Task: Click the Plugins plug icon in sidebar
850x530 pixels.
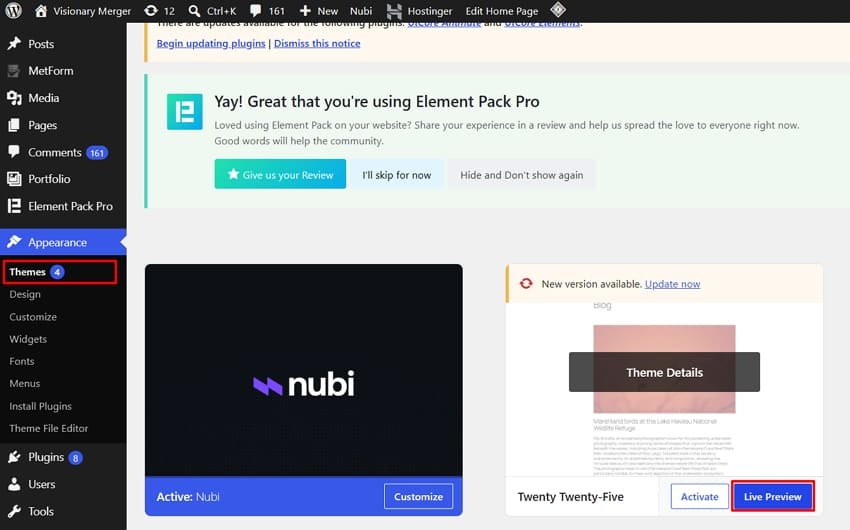Action: coord(14,457)
